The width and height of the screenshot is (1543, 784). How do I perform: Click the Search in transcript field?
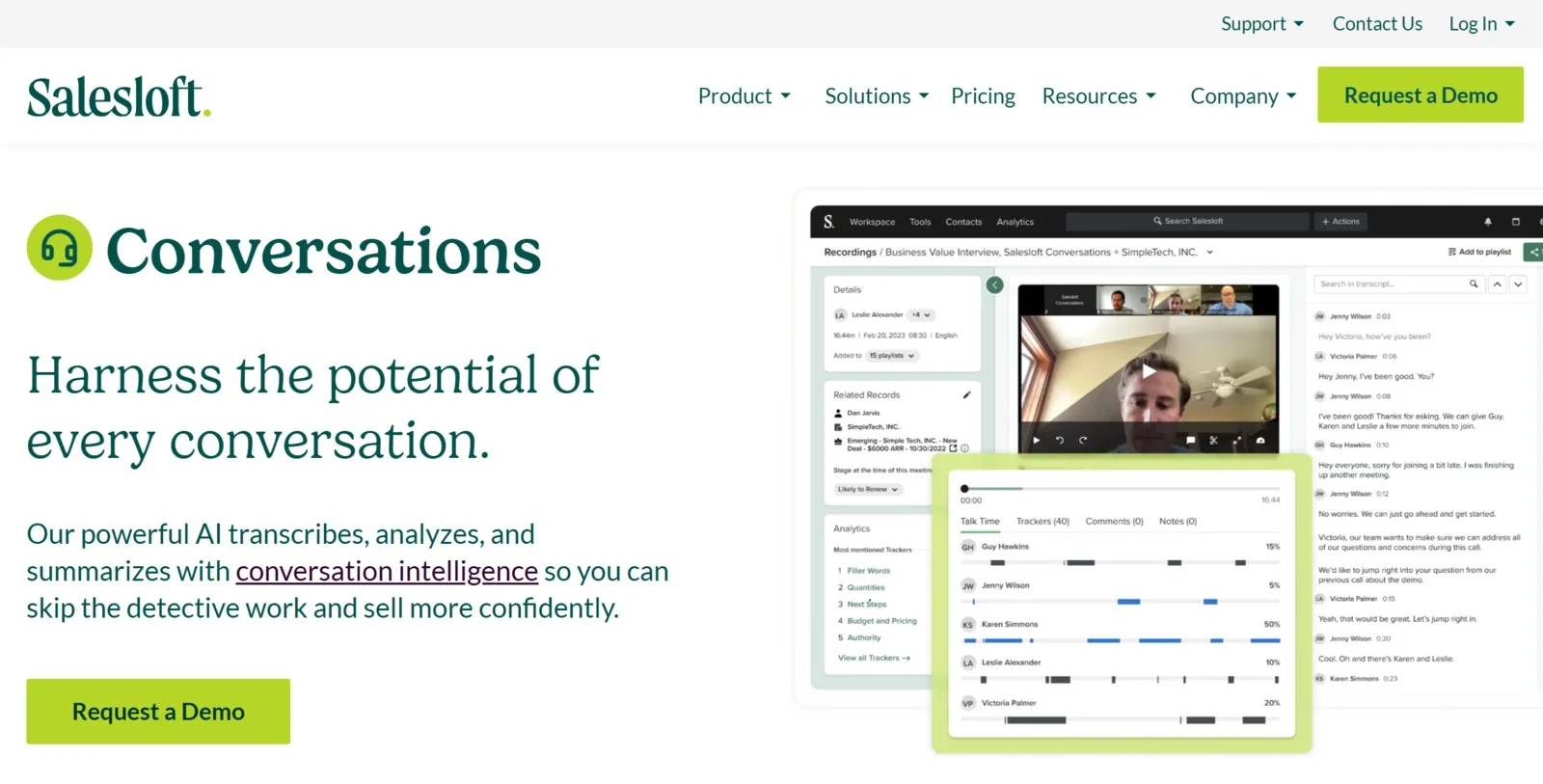(x=1398, y=284)
